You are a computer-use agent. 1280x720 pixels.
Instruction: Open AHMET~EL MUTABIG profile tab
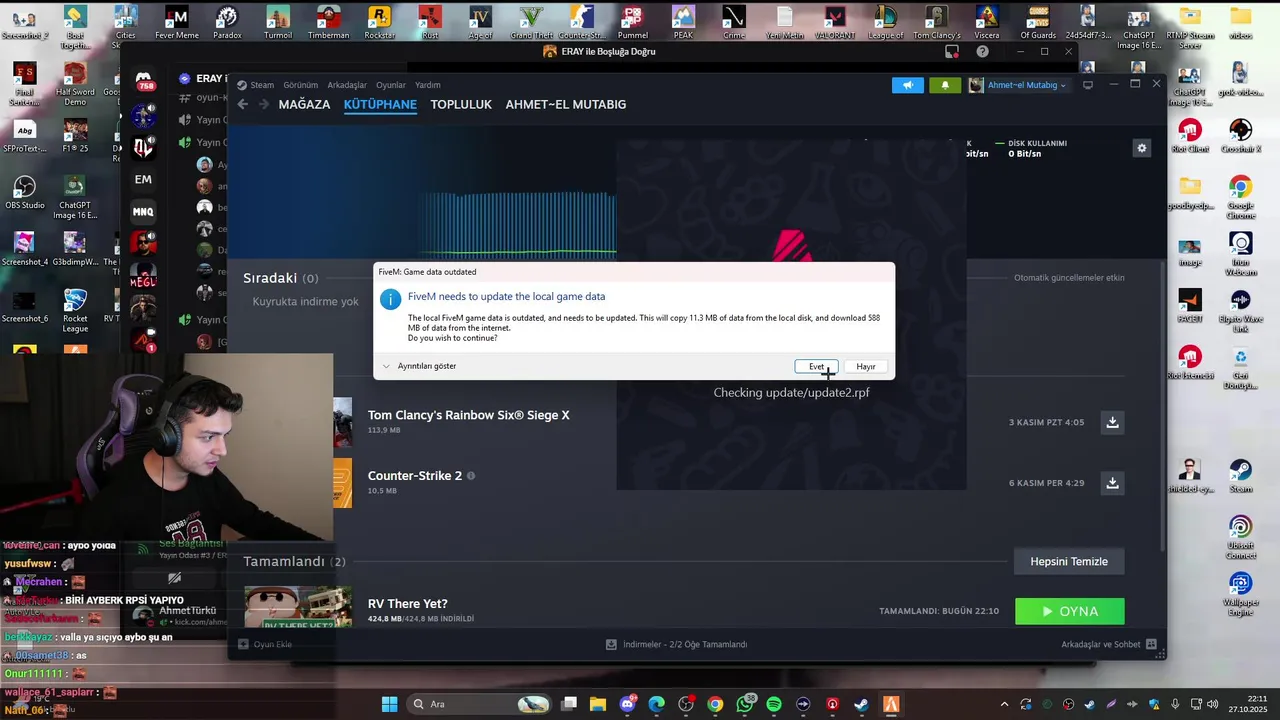click(566, 104)
